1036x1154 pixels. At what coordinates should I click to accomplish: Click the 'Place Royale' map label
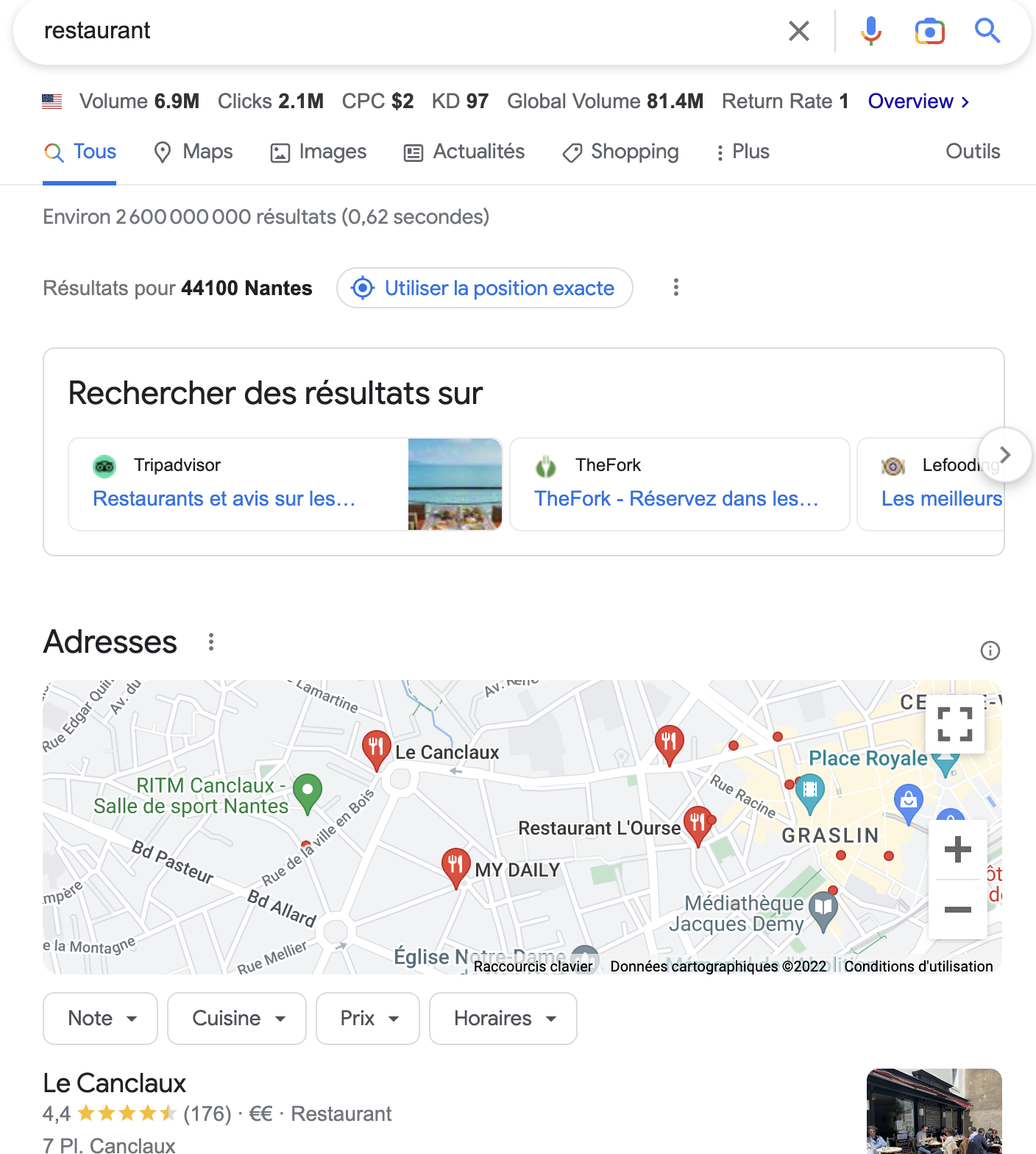point(868,758)
